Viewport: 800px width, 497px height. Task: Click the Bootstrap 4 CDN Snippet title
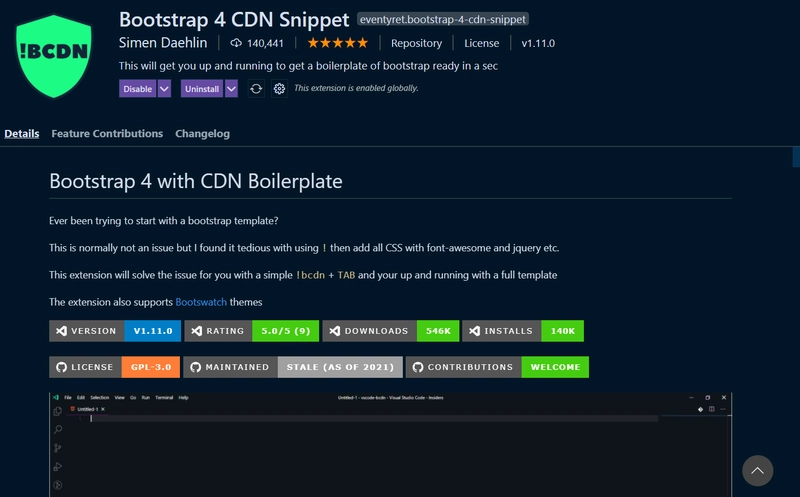pos(234,19)
